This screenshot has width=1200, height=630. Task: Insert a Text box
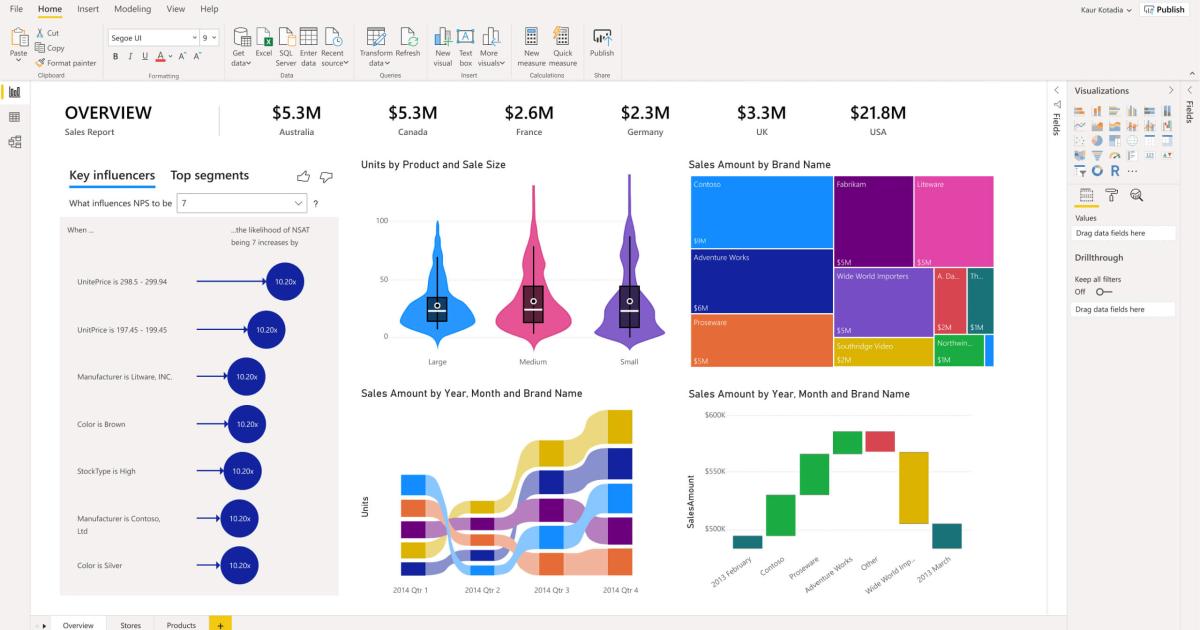[x=465, y=47]
